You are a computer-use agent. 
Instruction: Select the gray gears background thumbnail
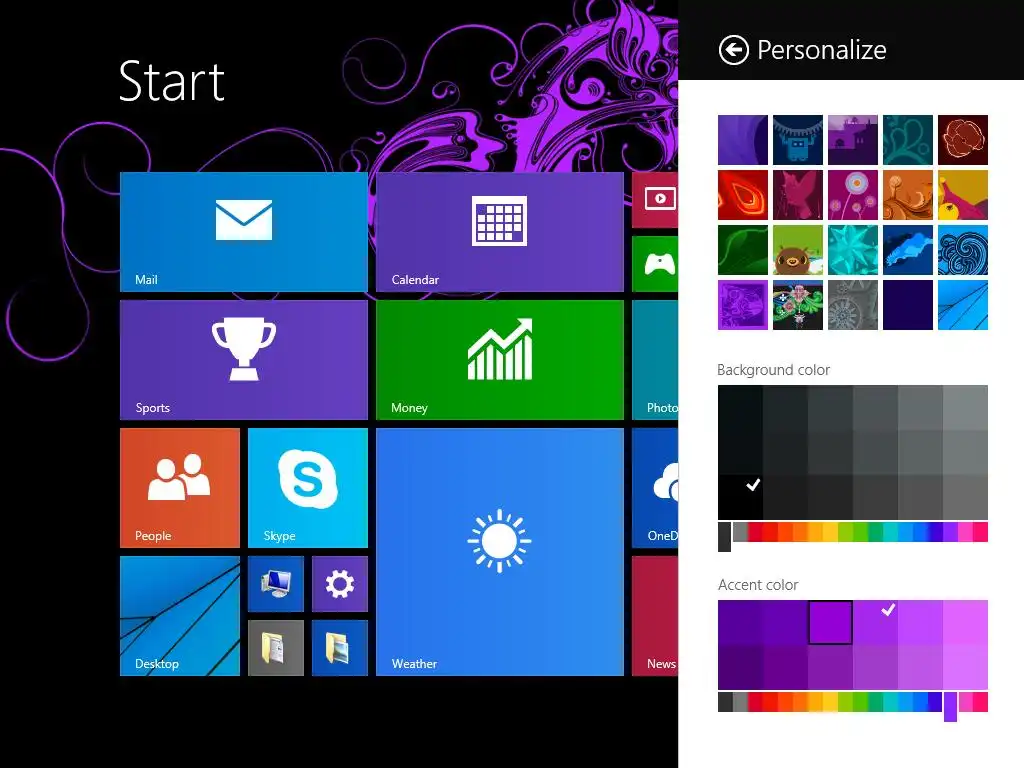click(852, 305)
